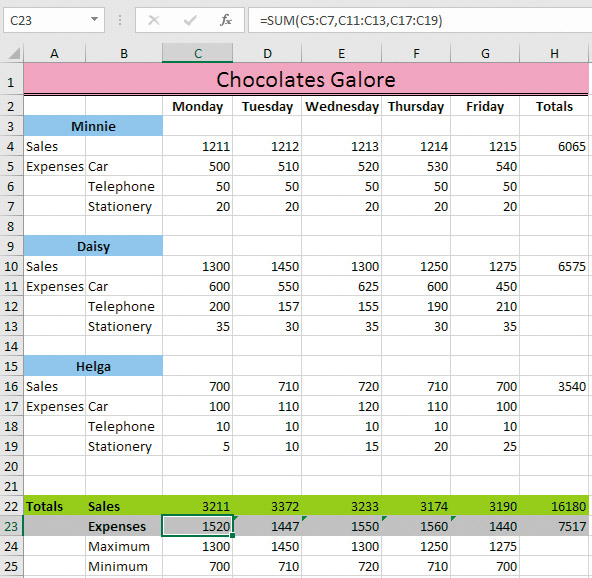The width and height of the screenshot is (592, 578).
Task: Click the Select All corner triangle
Action: pos(14,53)
